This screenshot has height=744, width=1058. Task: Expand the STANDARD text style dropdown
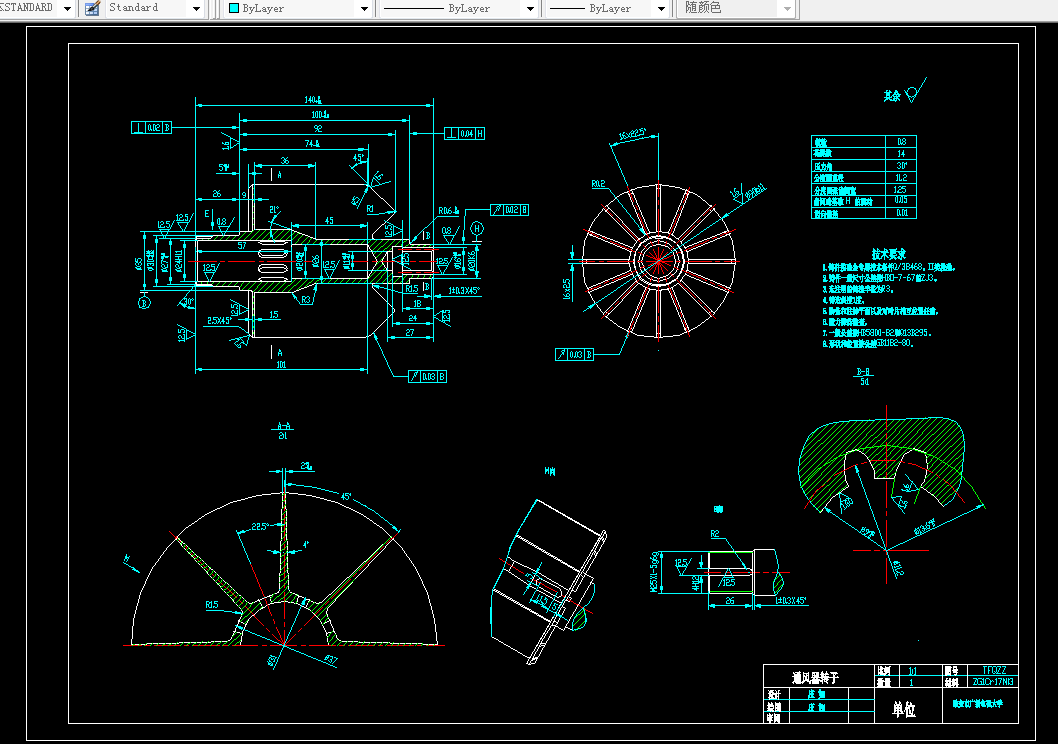coord(67,8)
